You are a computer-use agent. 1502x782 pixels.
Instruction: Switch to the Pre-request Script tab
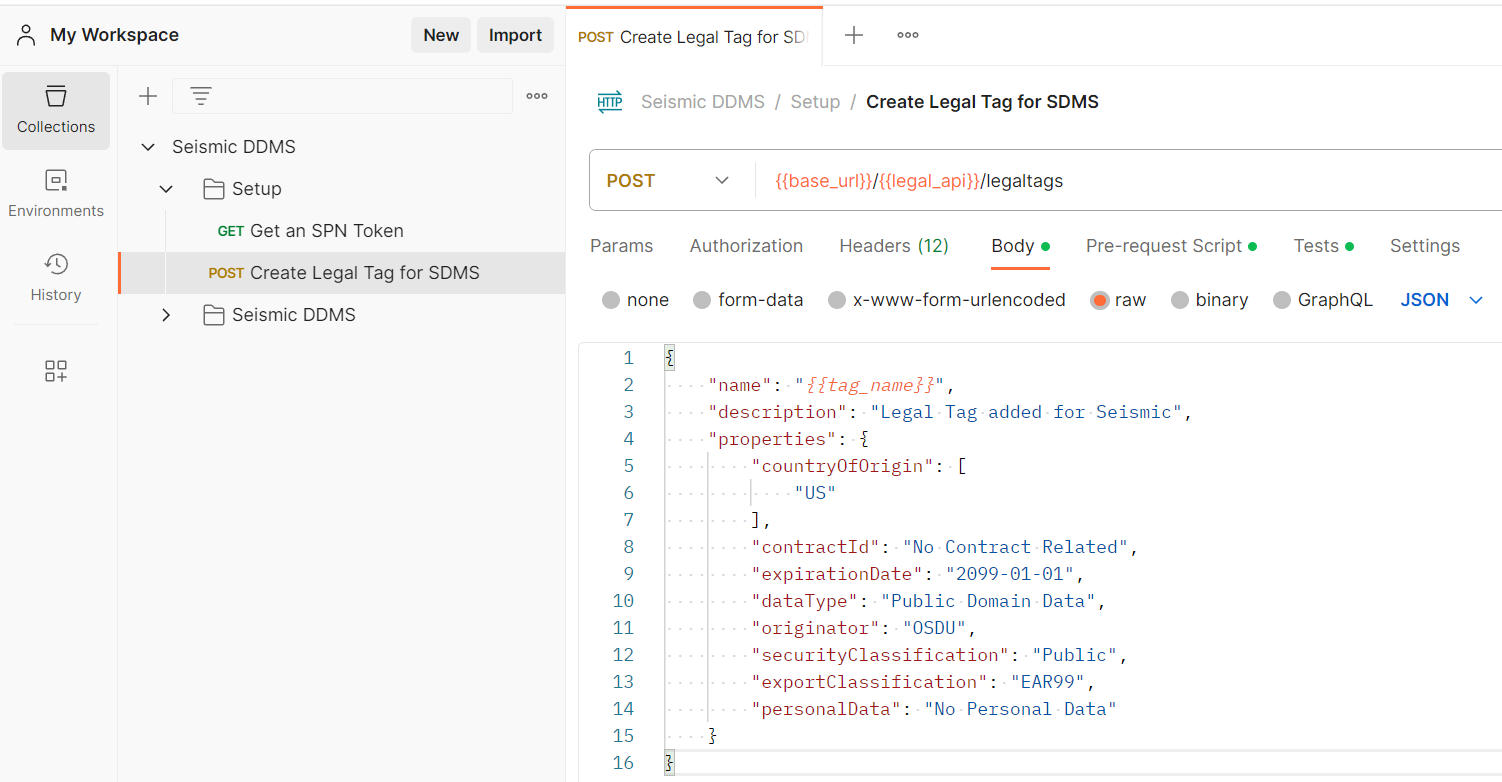[x=1171, y=246]
